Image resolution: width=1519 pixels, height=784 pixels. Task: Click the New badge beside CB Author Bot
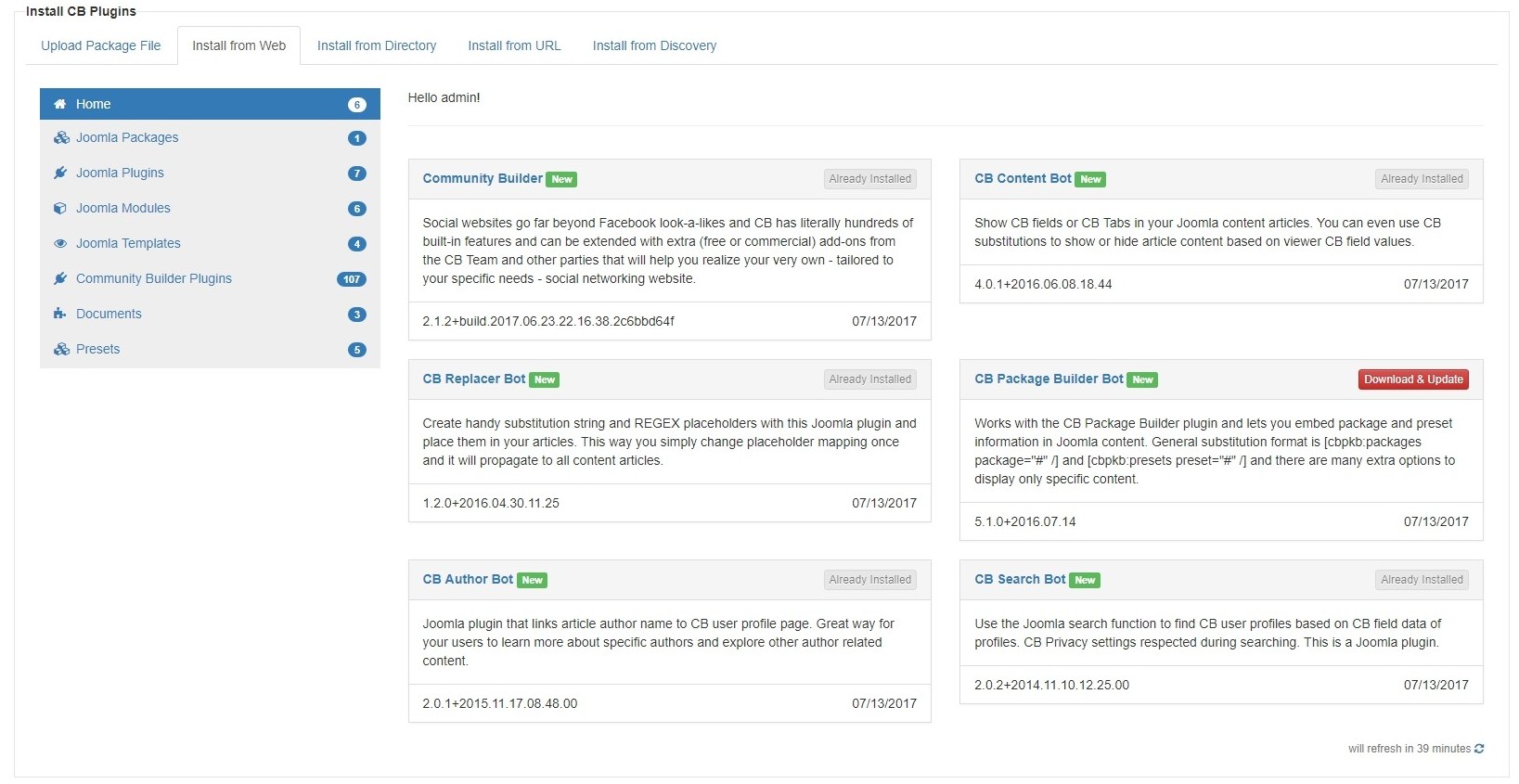(532, 581)
